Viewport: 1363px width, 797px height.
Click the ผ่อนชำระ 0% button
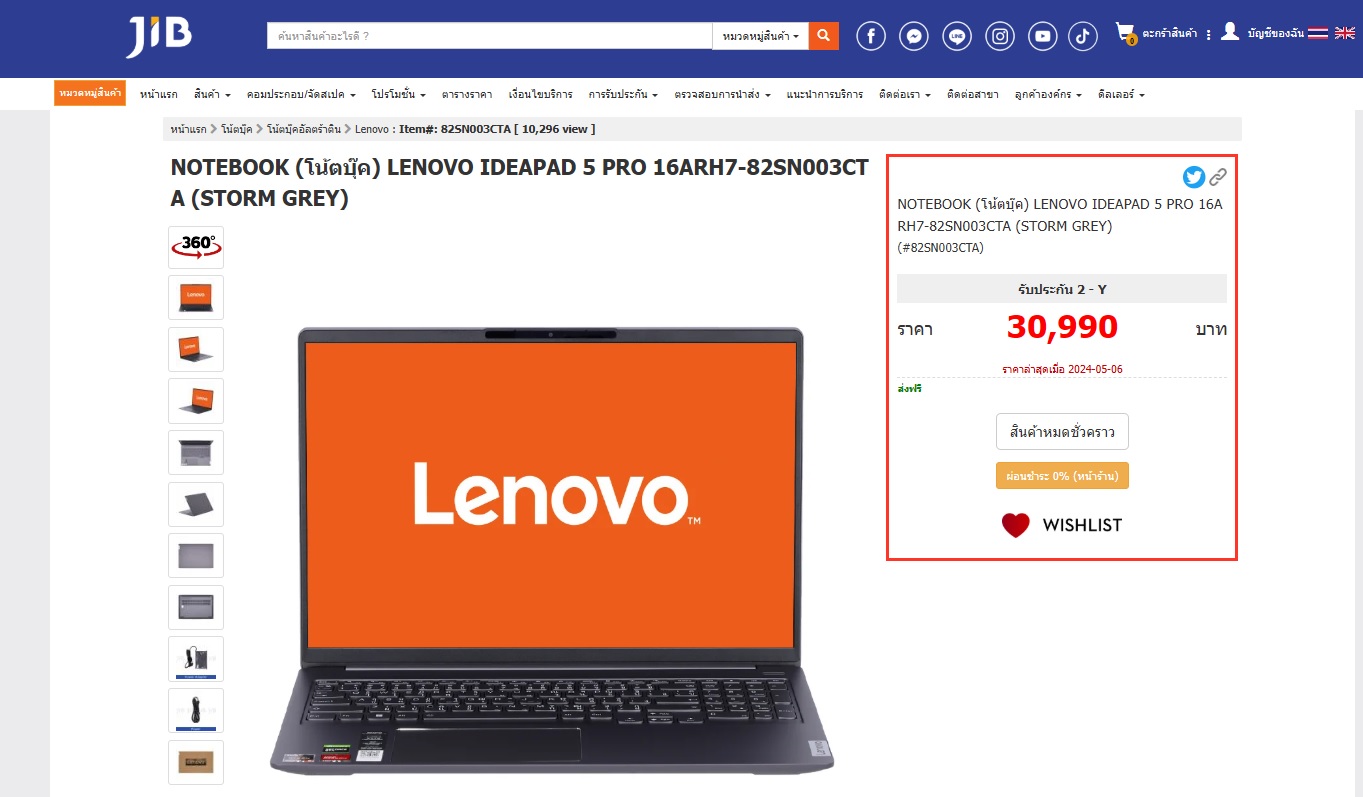tap(1062, 476)
